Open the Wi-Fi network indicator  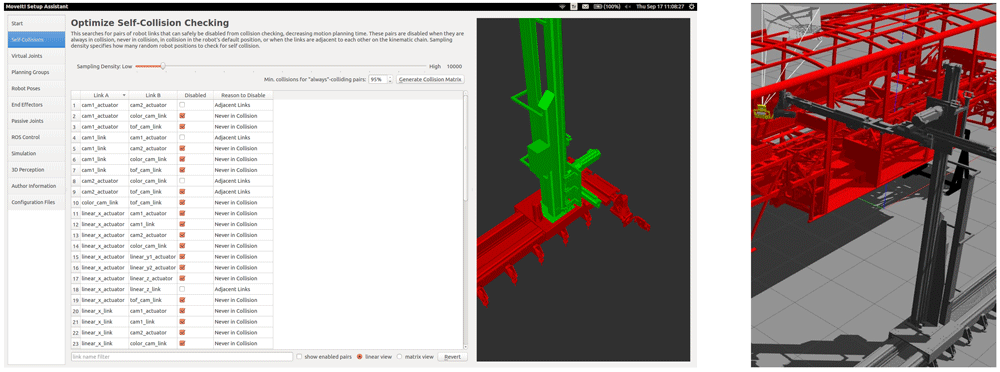562,6
